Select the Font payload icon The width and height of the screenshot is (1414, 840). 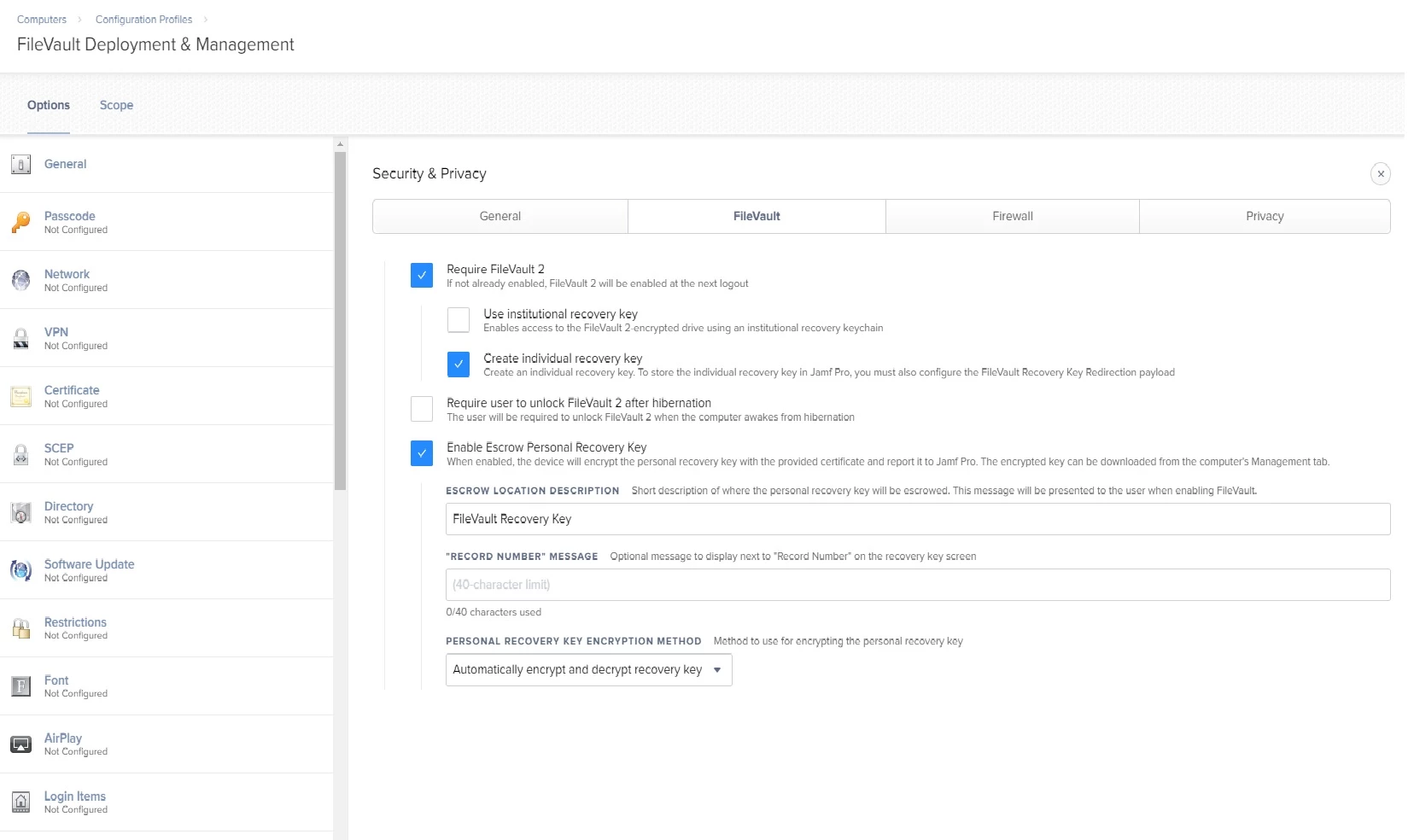pos(21,686)
